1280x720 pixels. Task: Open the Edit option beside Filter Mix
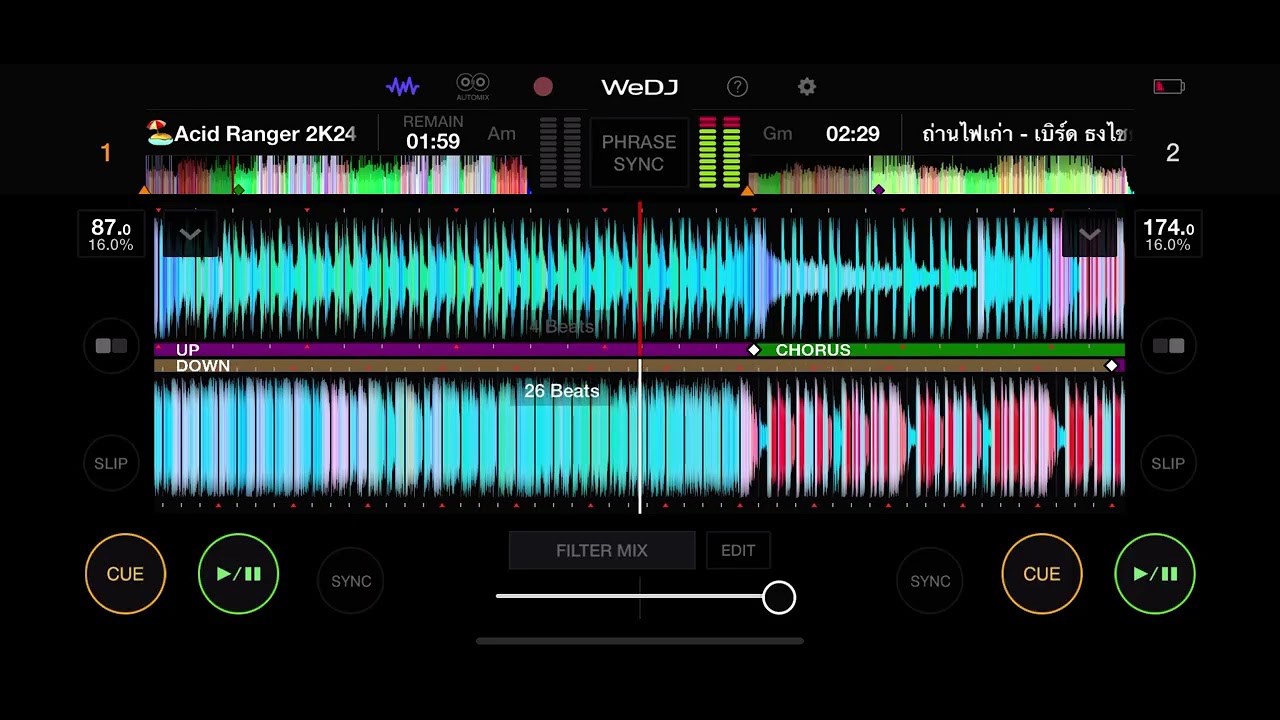[738, 551]
